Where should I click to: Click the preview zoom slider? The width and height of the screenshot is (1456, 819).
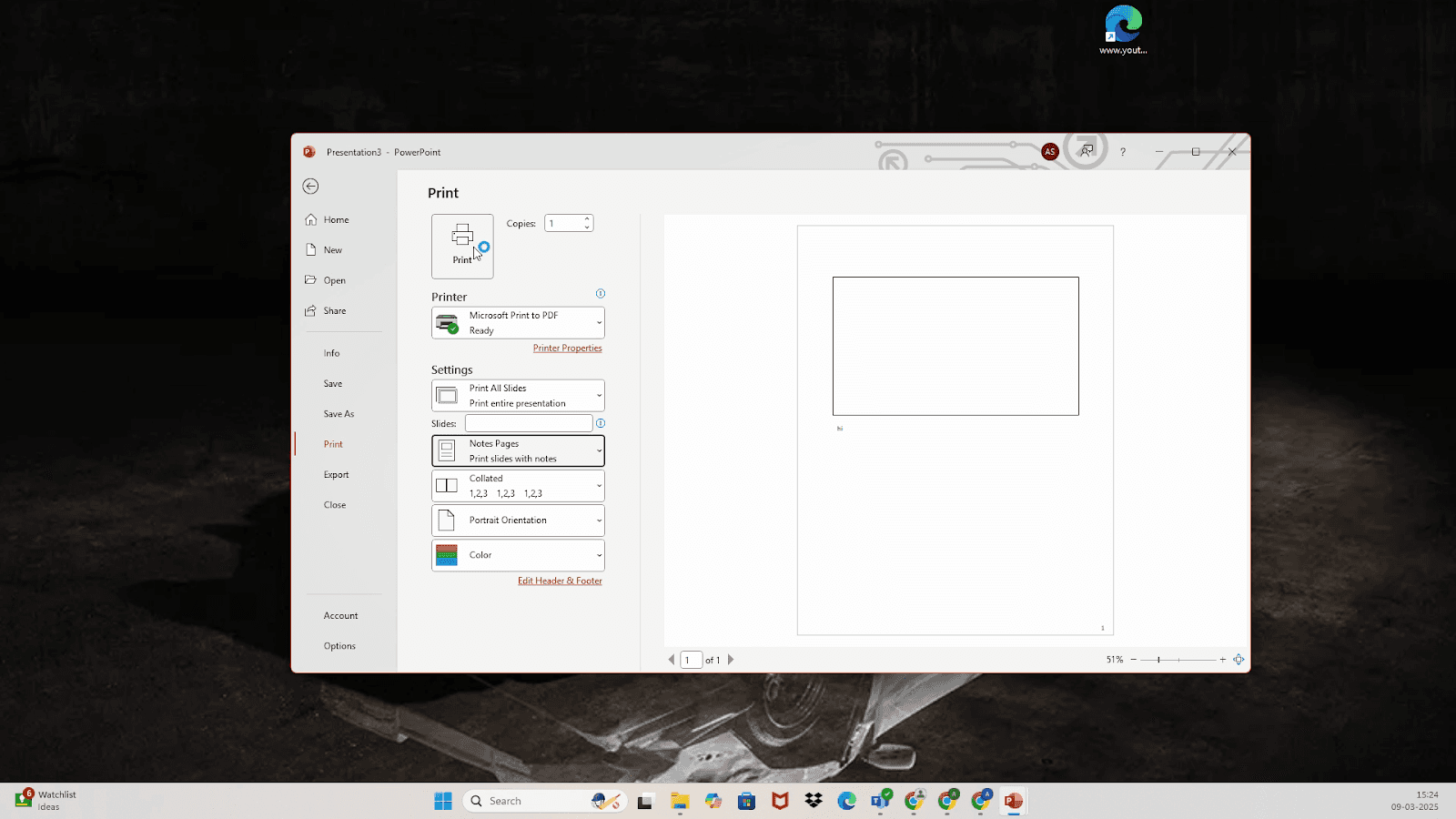pyautogui.click(x=1178, y=660)
